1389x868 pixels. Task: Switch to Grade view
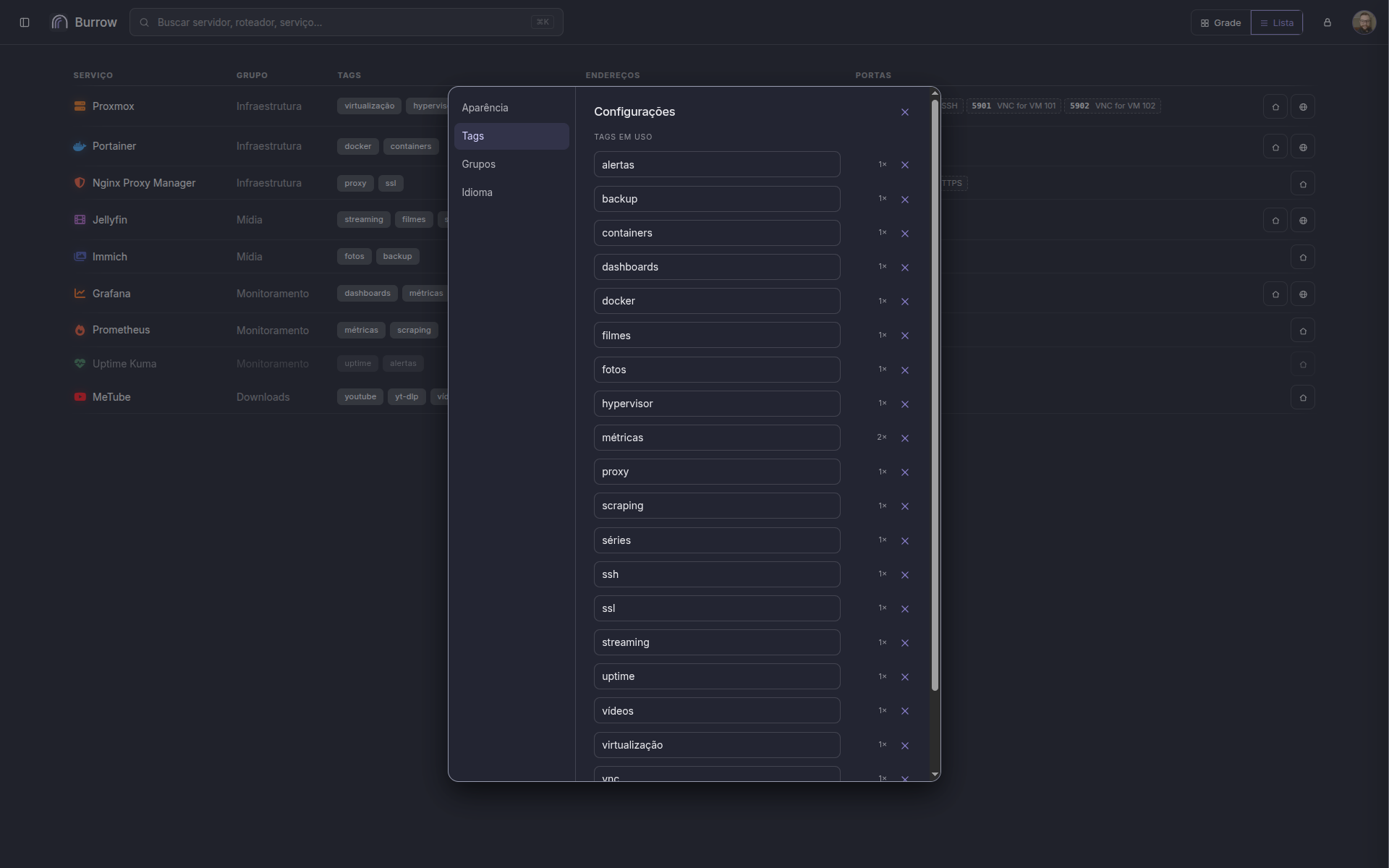click(x=1221, y=23)
